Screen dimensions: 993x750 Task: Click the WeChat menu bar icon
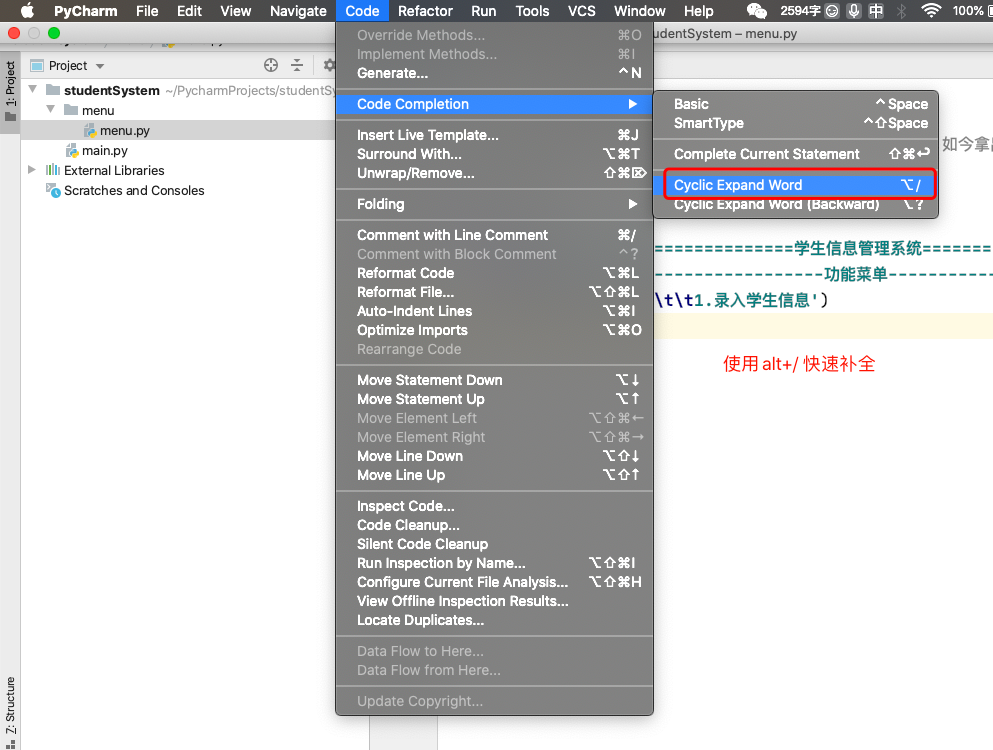coord(757,11)
